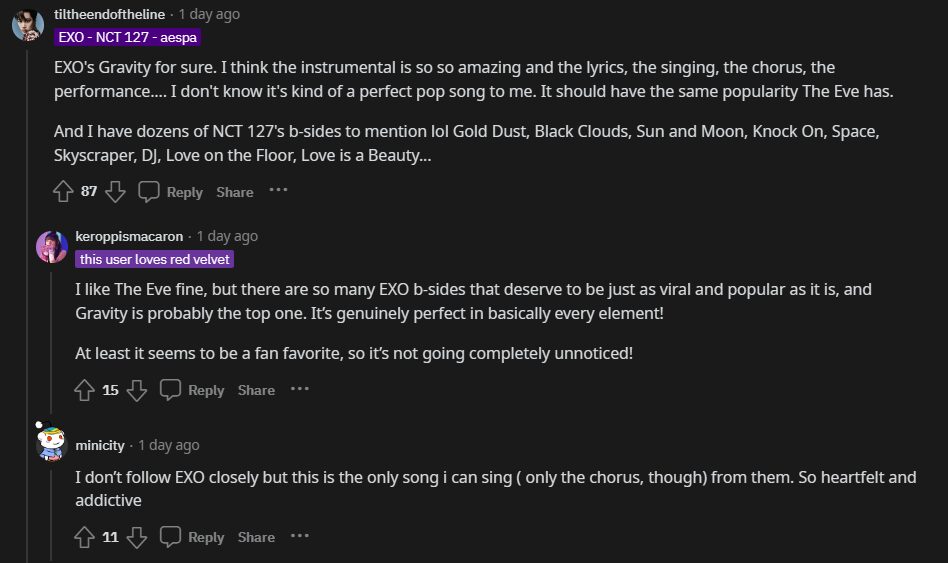The width and height of the screenshot is (948, 563).
Task: Reply to keroppismacaron's comment
Action: (193, 389)
